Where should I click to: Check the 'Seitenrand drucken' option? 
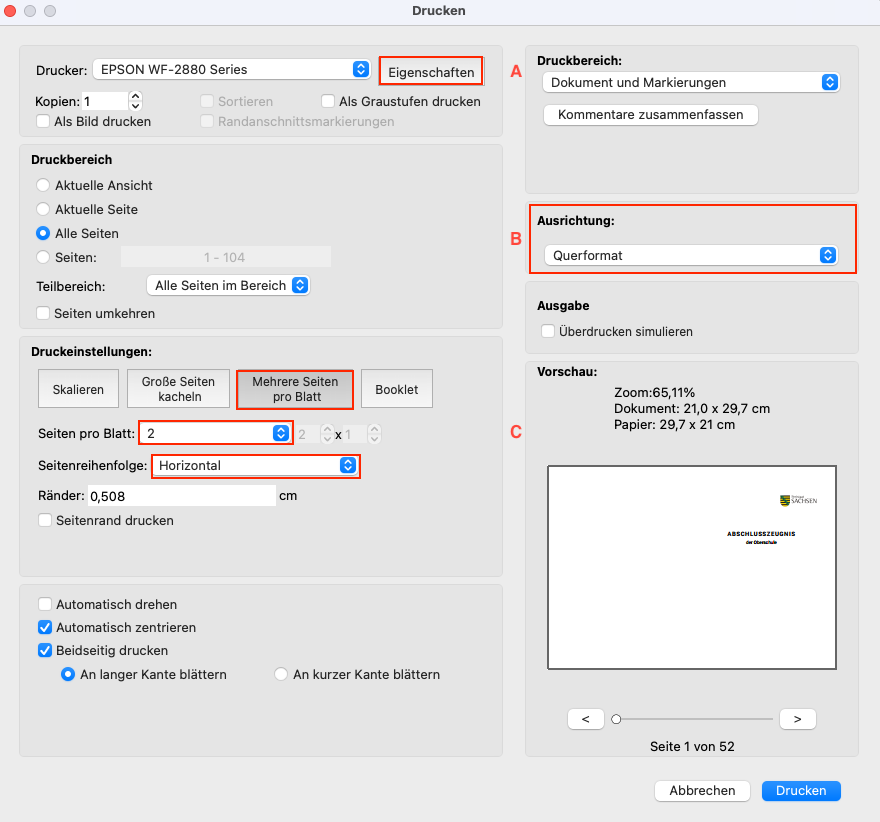[44, 520]
